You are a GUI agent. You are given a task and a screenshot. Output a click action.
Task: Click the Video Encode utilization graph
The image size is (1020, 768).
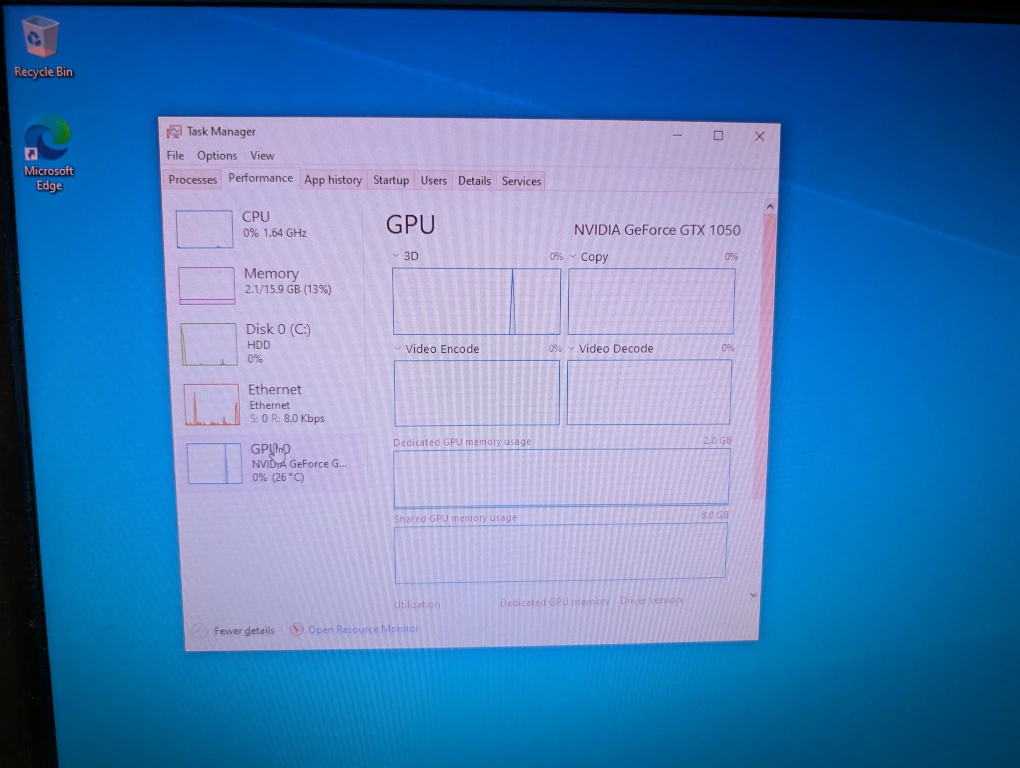pyautogui.click(x=477, y=393)
